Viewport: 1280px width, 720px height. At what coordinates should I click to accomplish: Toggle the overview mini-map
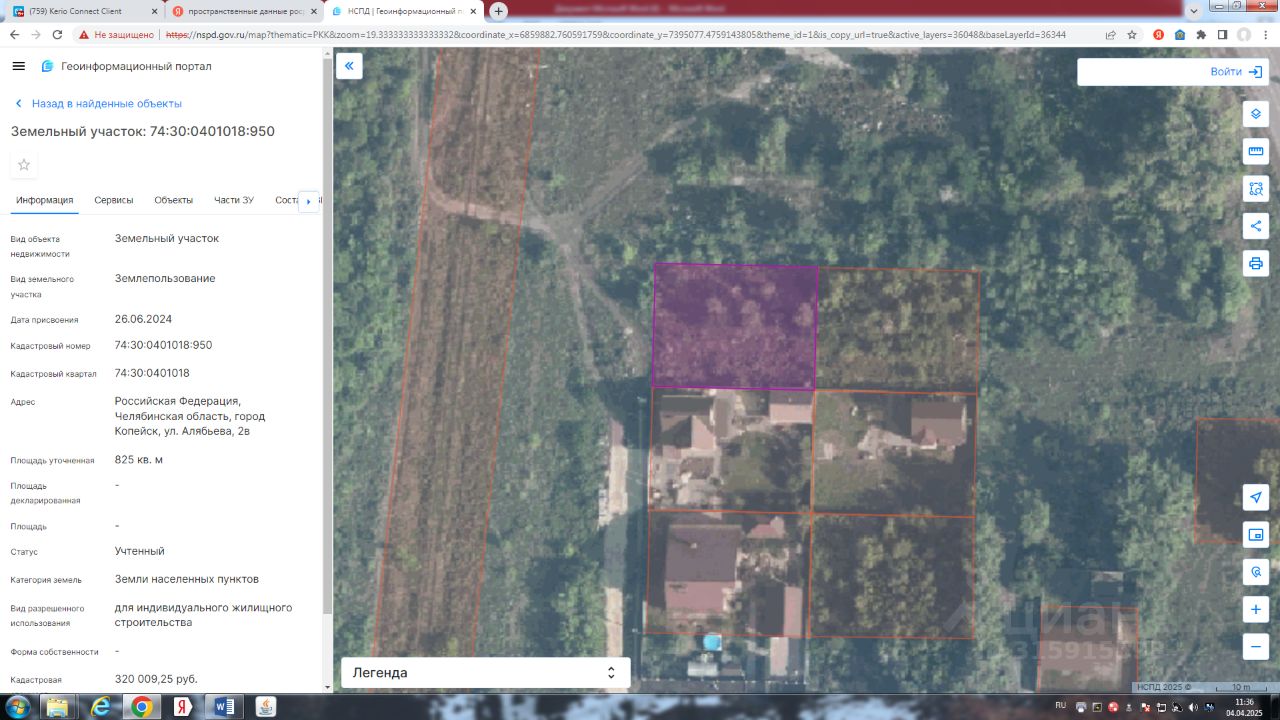pyautogui.click(x=1255, y=535)
